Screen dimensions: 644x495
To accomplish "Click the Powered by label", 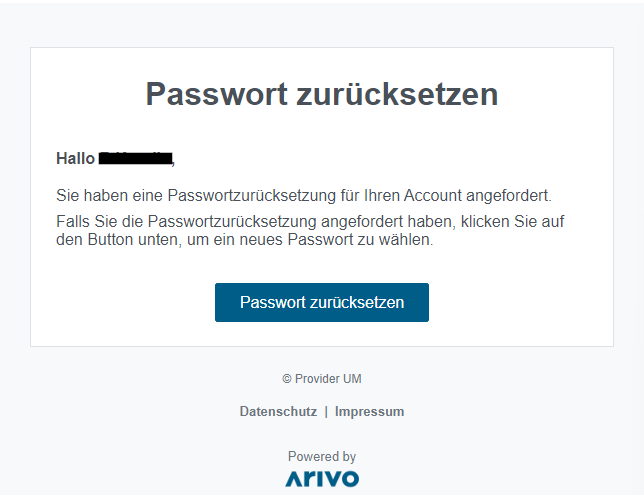I will 322,456.
